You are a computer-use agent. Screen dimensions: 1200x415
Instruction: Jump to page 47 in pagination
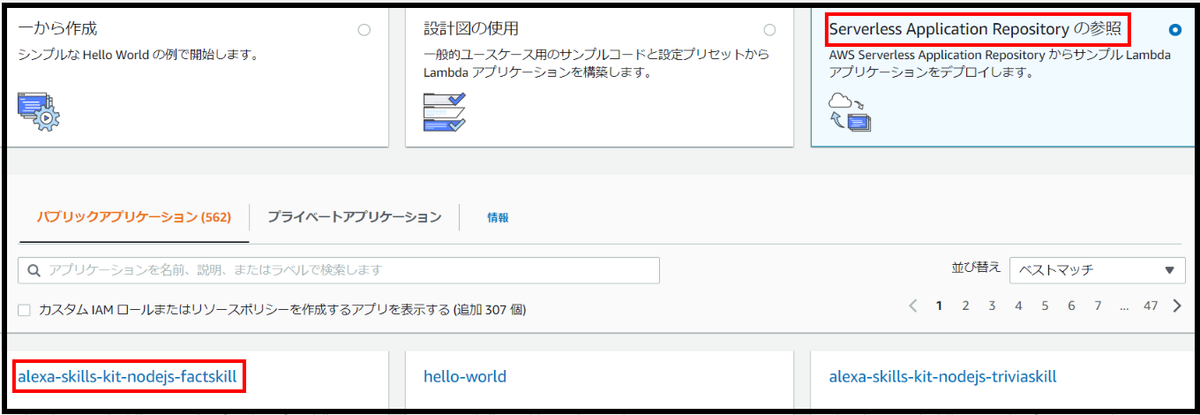coord(1150,306)
